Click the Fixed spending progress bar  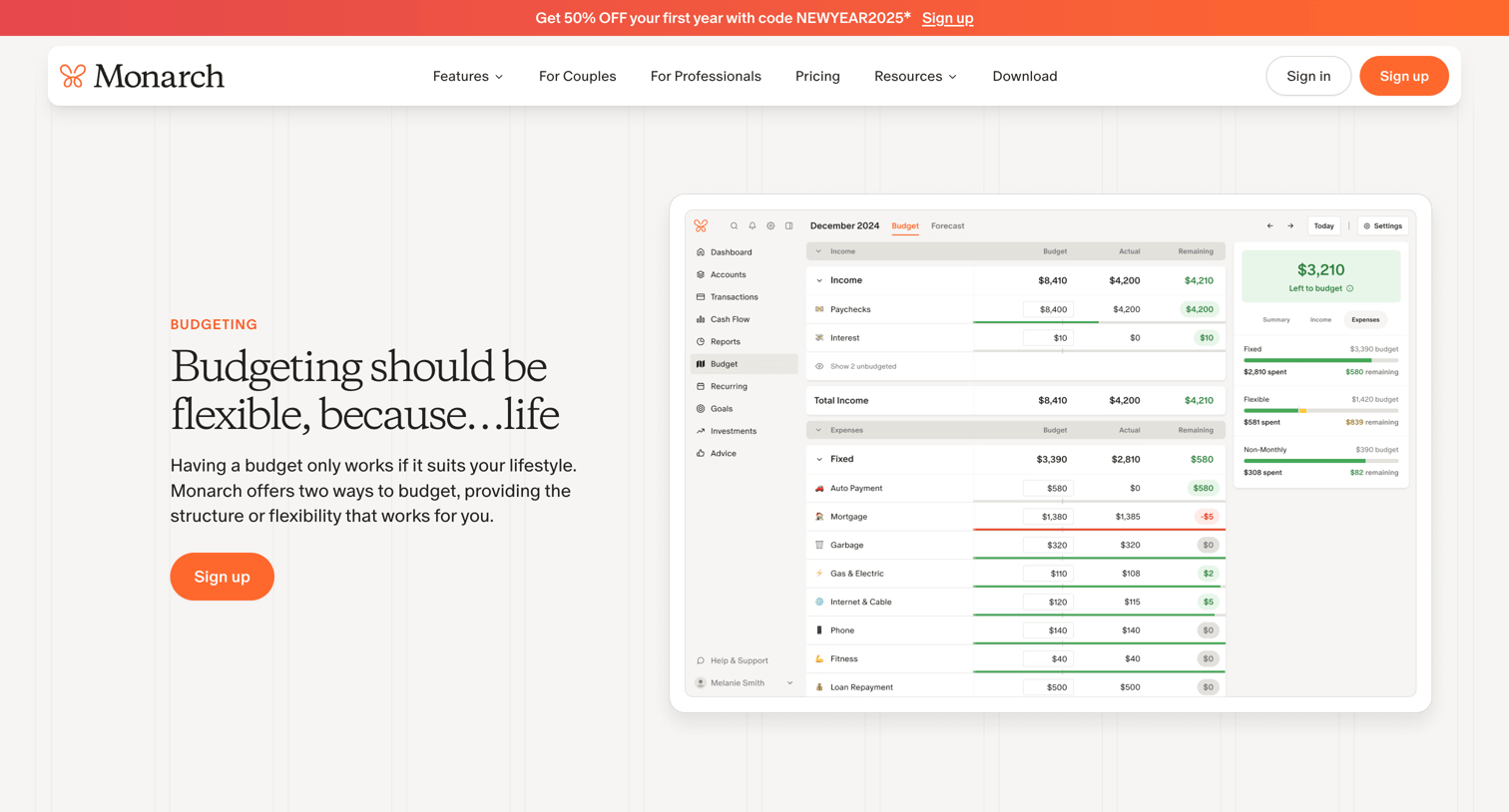click(1320, 360)
